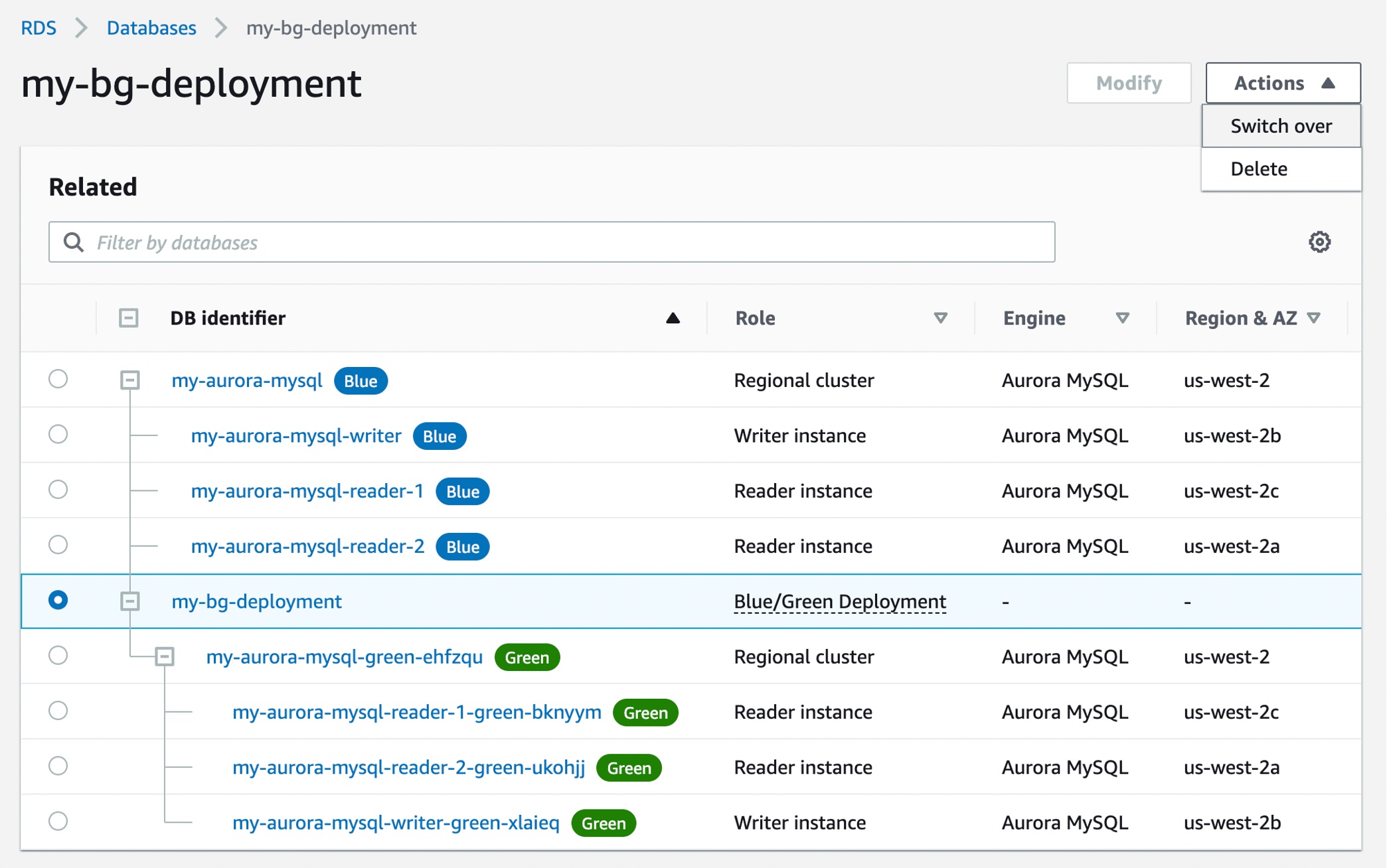The image size is (1387, 868).
Task: Open the my-aurora-mysql-writer link
Action: [x=295, y=434]
